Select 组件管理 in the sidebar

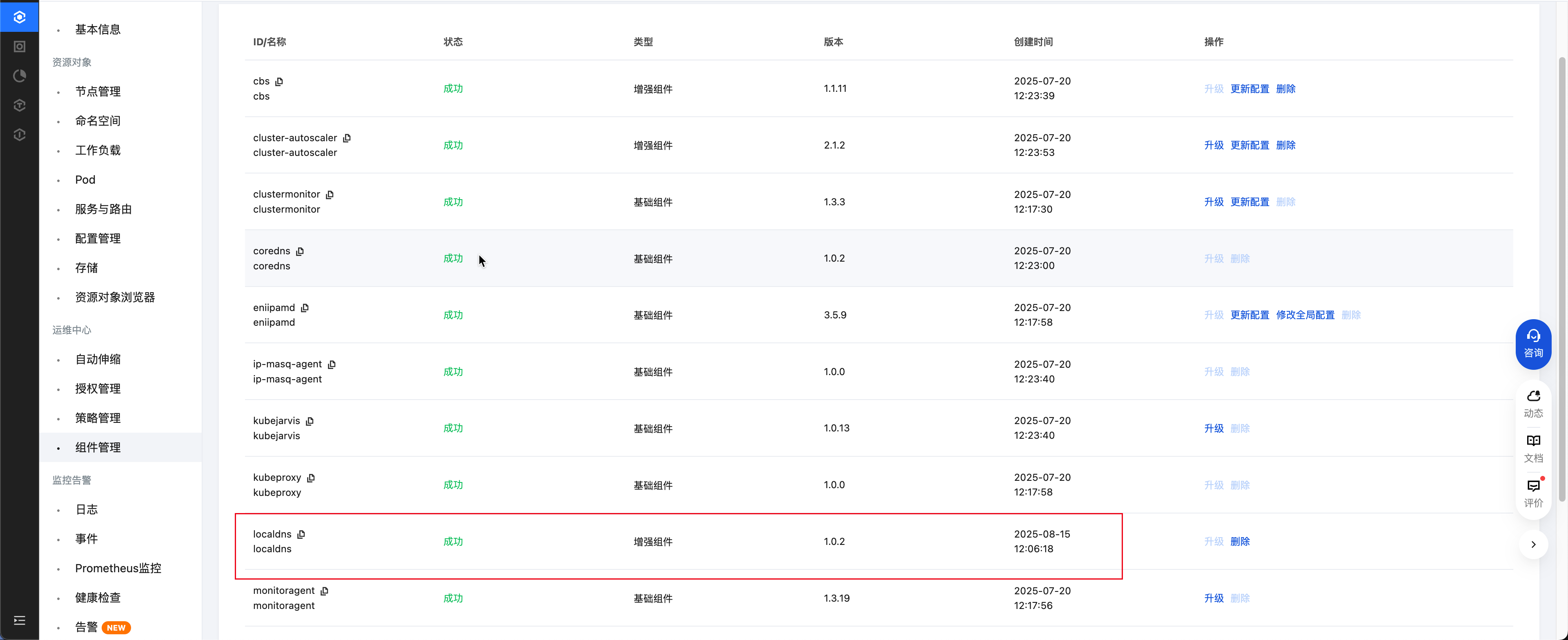pyautogui.click(x=98, y=447)
